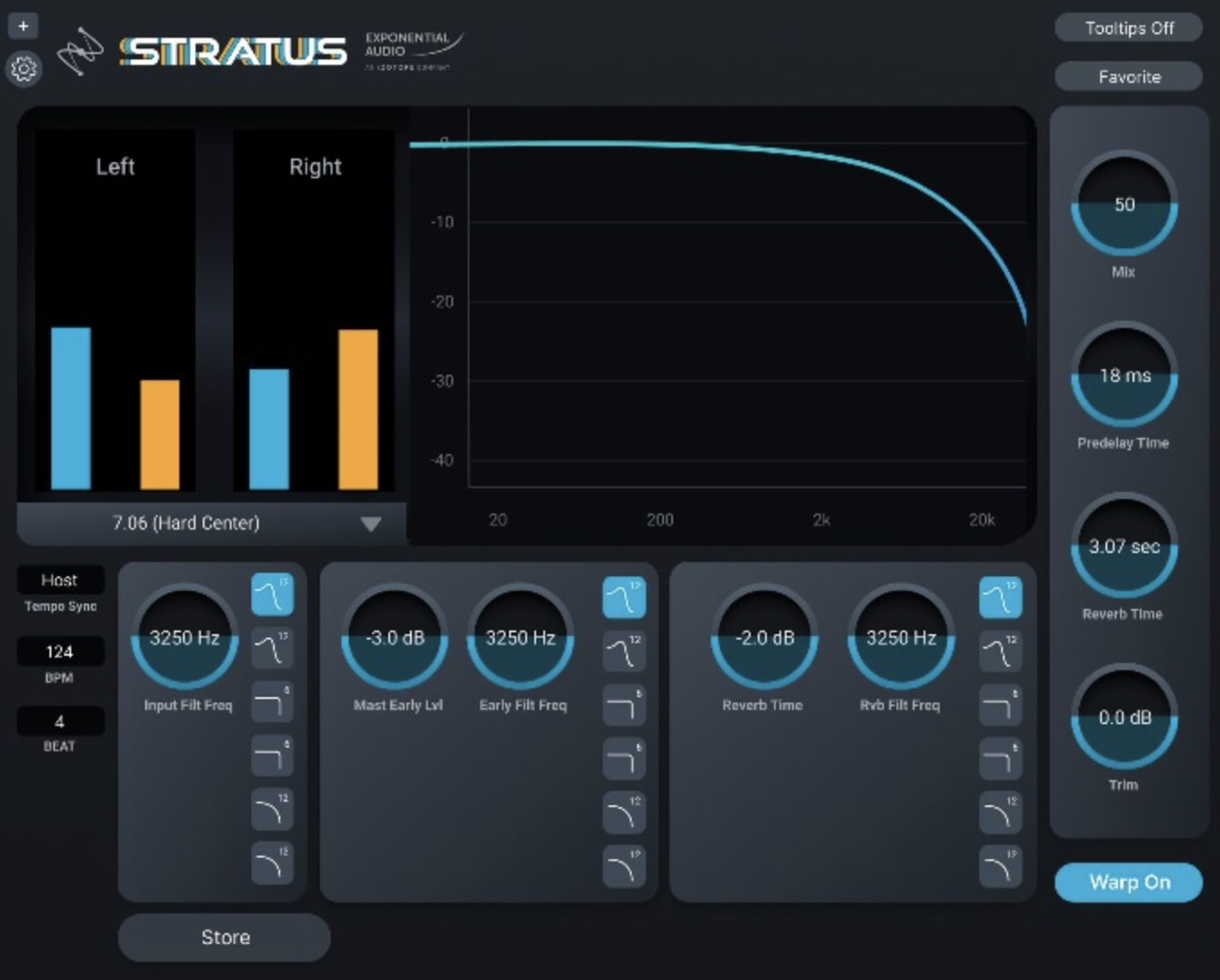Toggle the Warp On button

tap(1129, 882)
